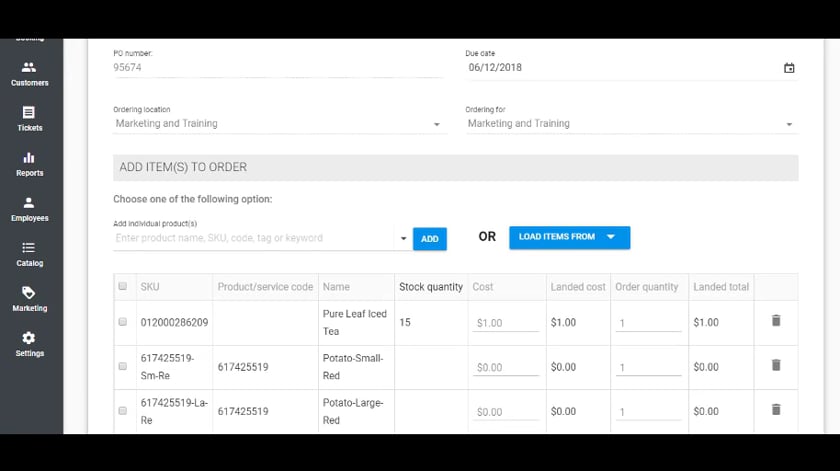Delete the Potato-Large-Red row
Image resolution: width=840 pixels, height=471 pixels.
(x=776, y=409)
